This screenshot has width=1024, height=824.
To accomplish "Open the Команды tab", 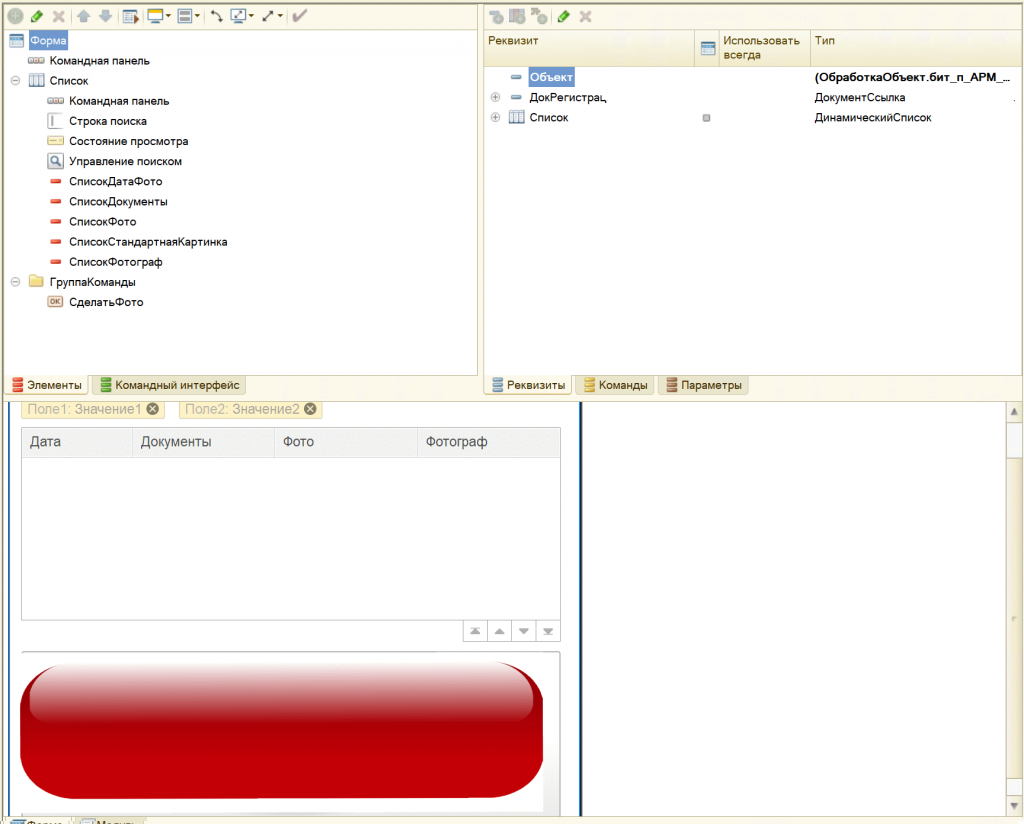I will (x=616, y=385).
